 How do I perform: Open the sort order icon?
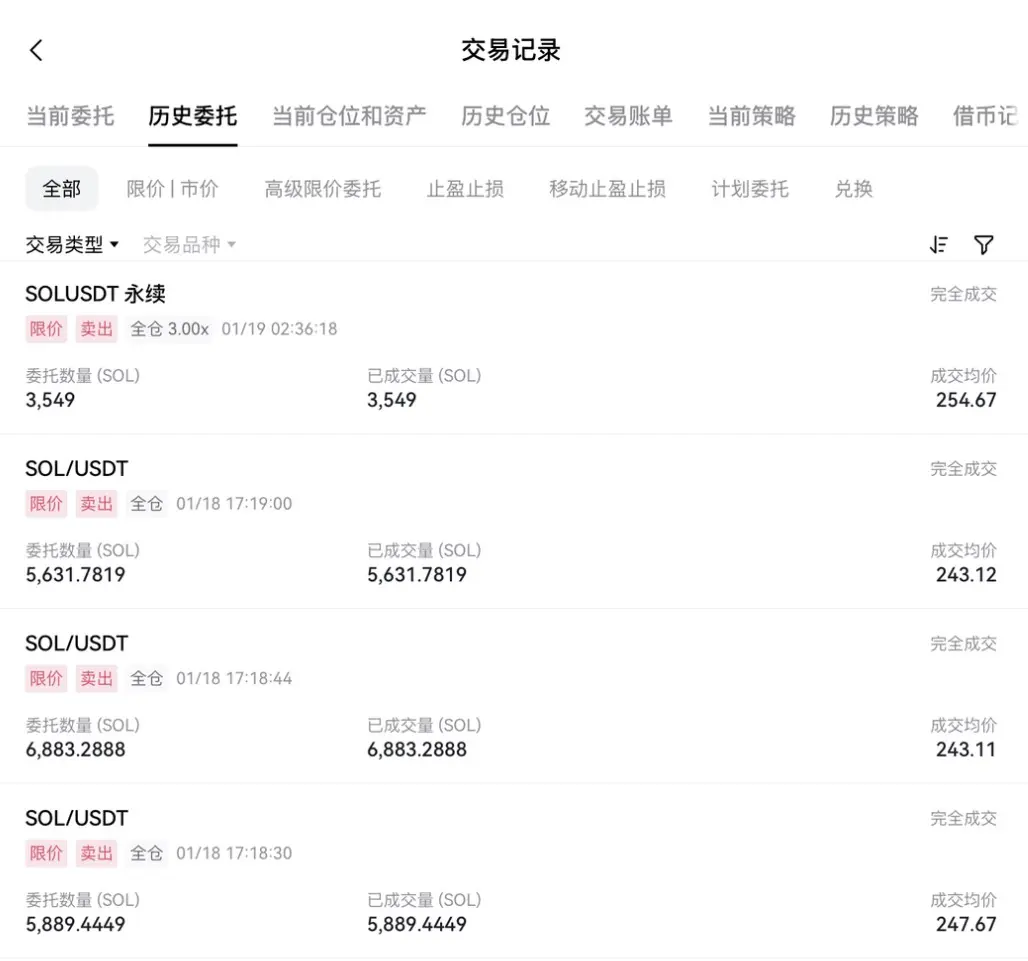click(x=939, y=245)
